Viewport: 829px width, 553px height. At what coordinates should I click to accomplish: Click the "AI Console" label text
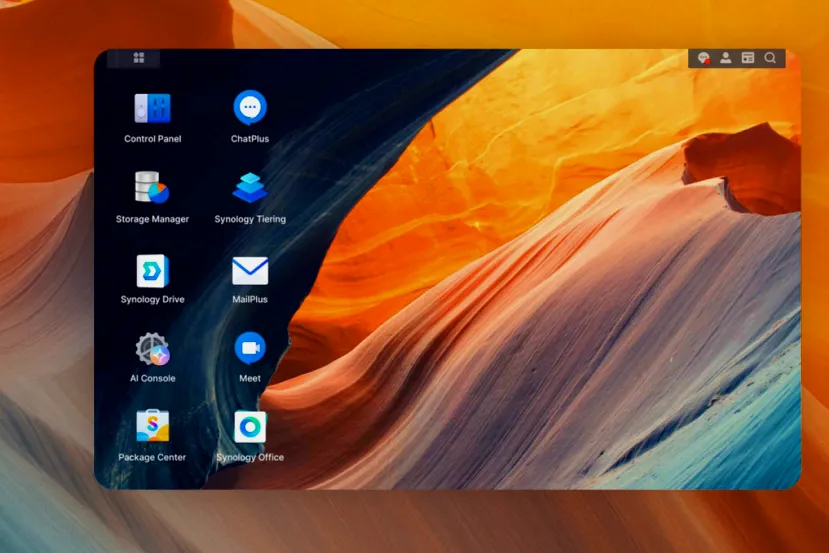(152, 378)
